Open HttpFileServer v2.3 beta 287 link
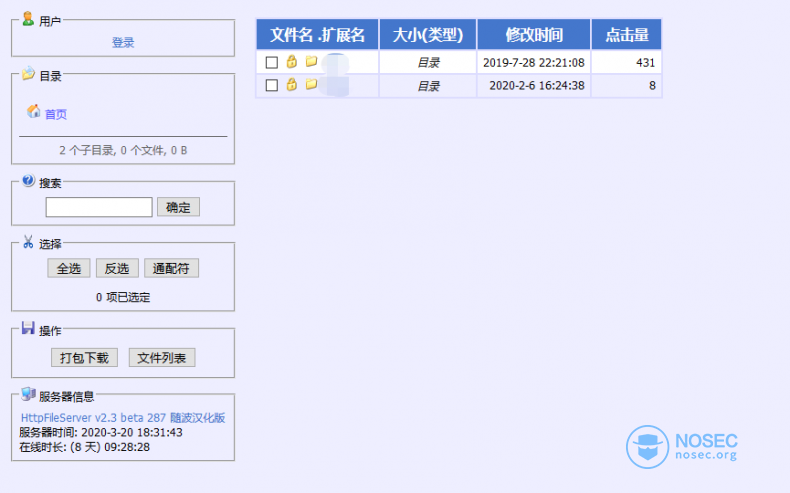790x493 pixels. pyautogui.click(x=123, y=417)
